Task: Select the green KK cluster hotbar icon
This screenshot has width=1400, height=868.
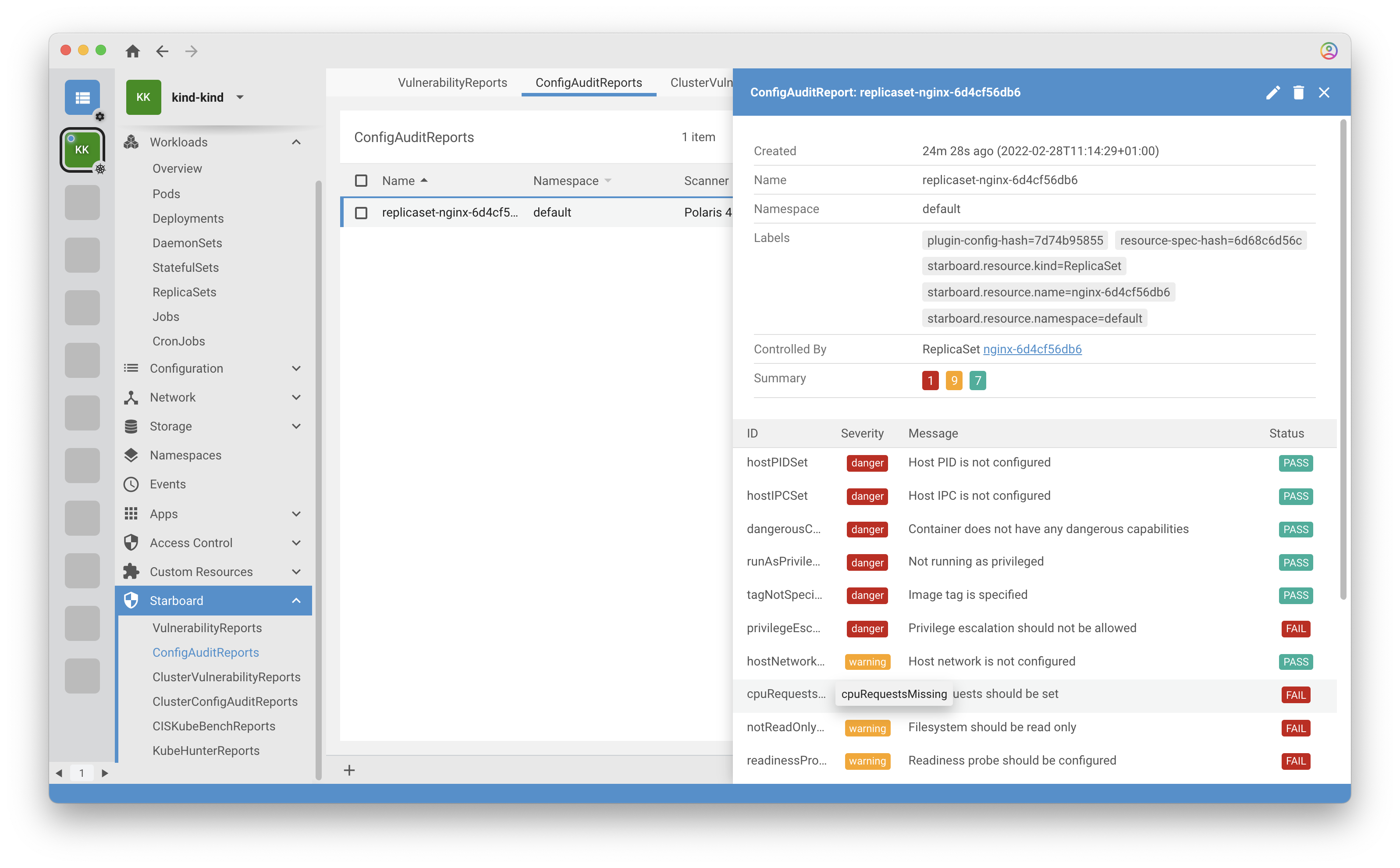Action: click(82, 150)
